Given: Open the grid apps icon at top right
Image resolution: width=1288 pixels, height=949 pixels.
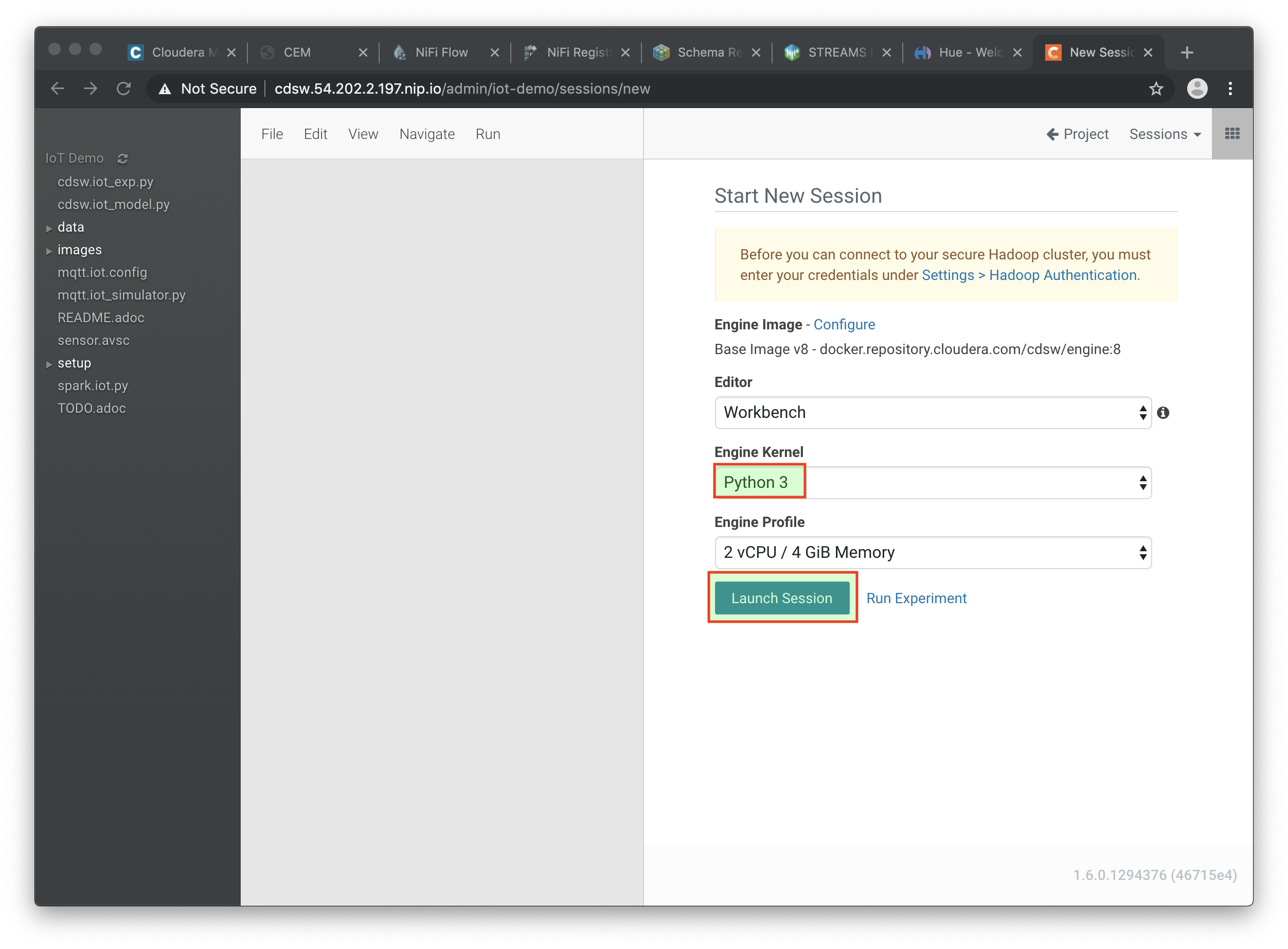Looking at the screenshot, I should pos(1232,134).
